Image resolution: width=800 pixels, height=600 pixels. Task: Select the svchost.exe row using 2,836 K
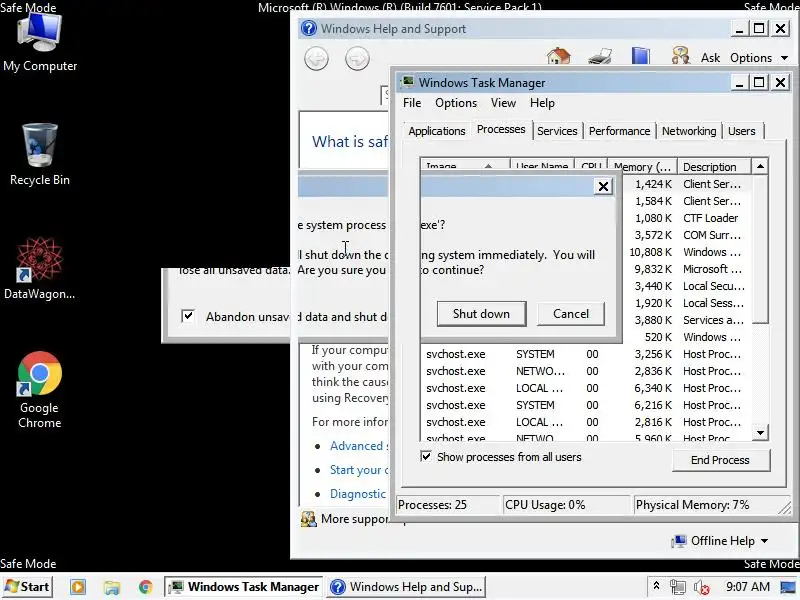pyautogui.click(x=586, y=371)
